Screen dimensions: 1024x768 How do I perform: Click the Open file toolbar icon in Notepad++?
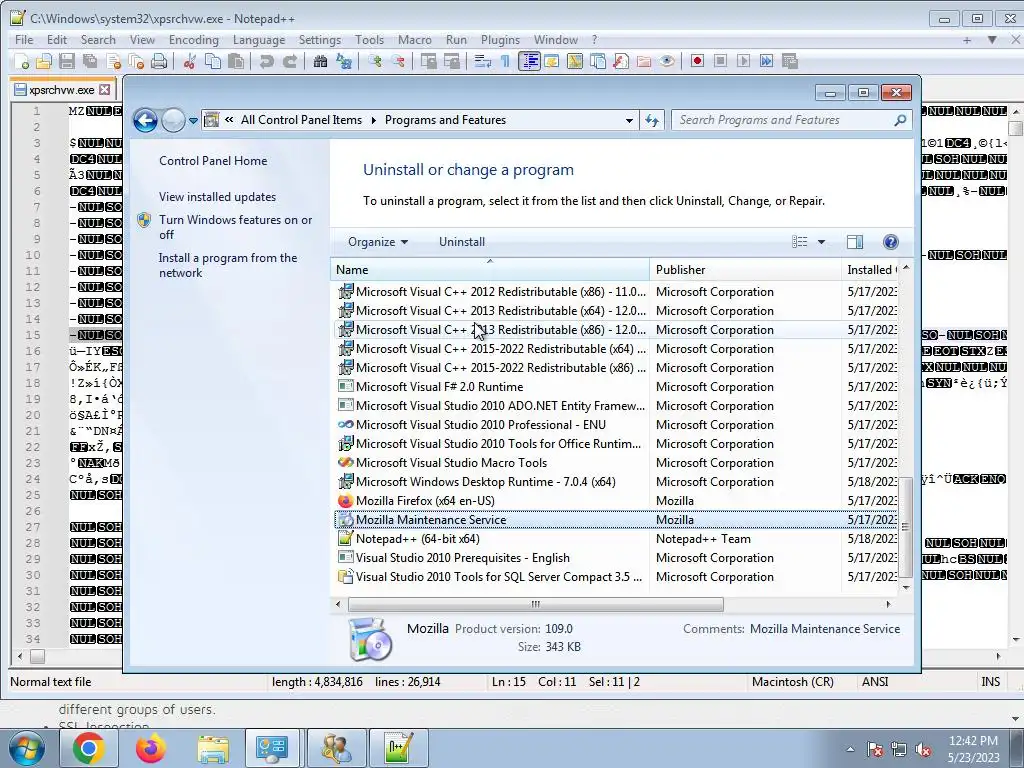(44, 61)
